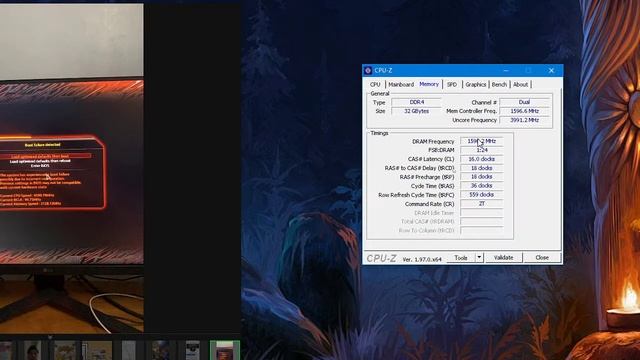Click the RAS# Precharge 18 clocks value
Screen dimensions: 640x360
482,177
